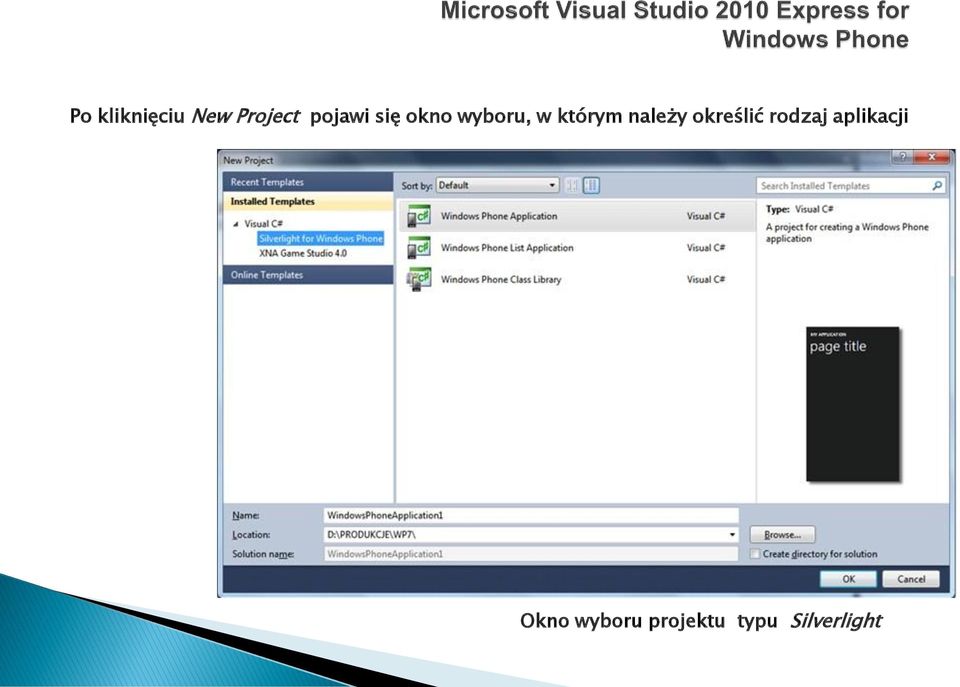Click the Windows Phone Class Library icon

[419, 280]
